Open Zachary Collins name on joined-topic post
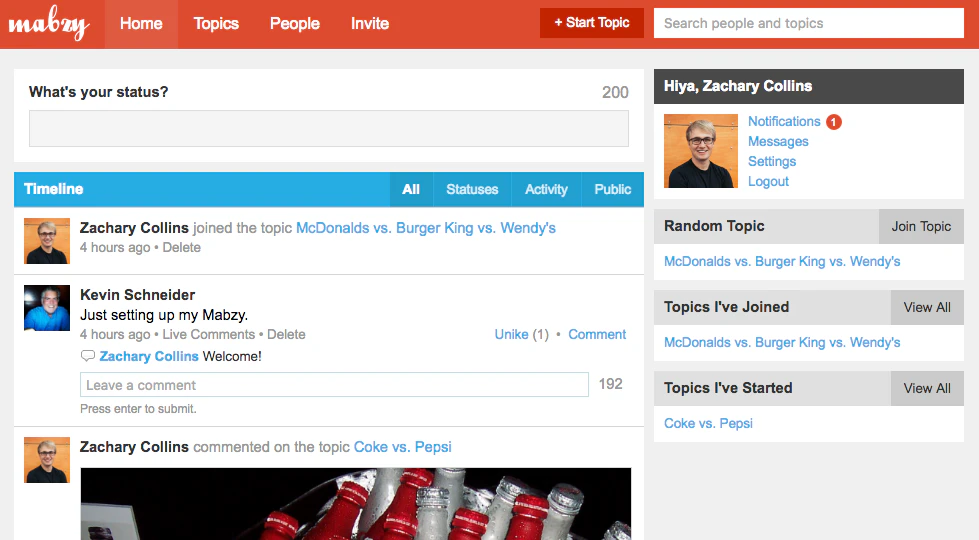The width and height of the screenshot is (979, 540). pyautogui.click(x=134, y=228)
